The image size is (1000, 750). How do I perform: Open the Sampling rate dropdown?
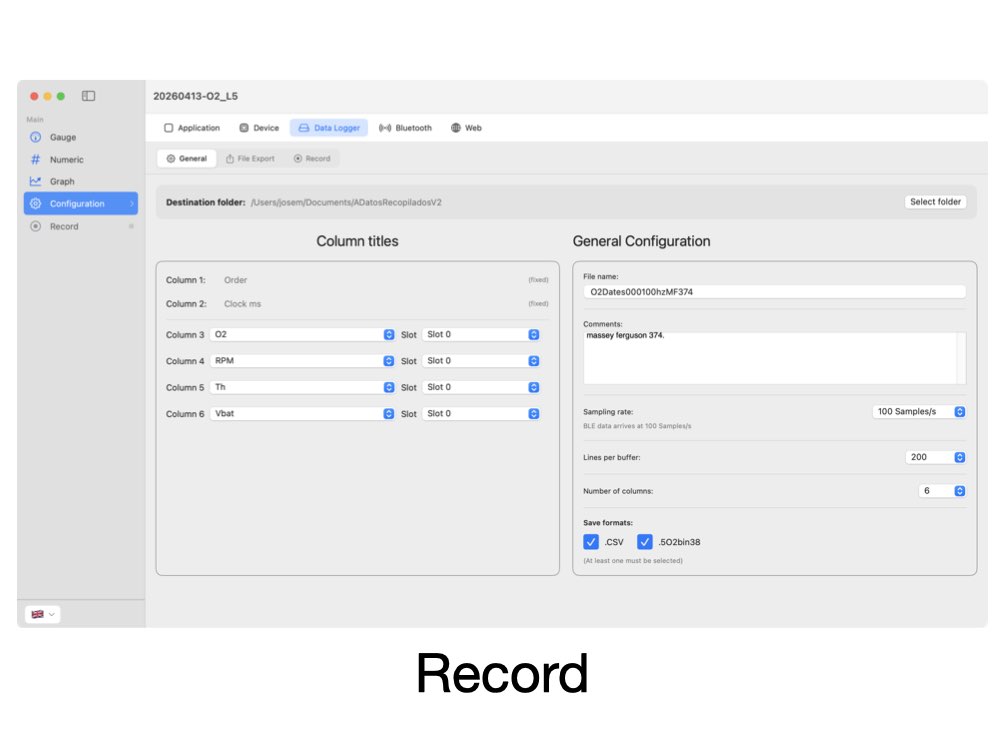[x=918, y=411]
